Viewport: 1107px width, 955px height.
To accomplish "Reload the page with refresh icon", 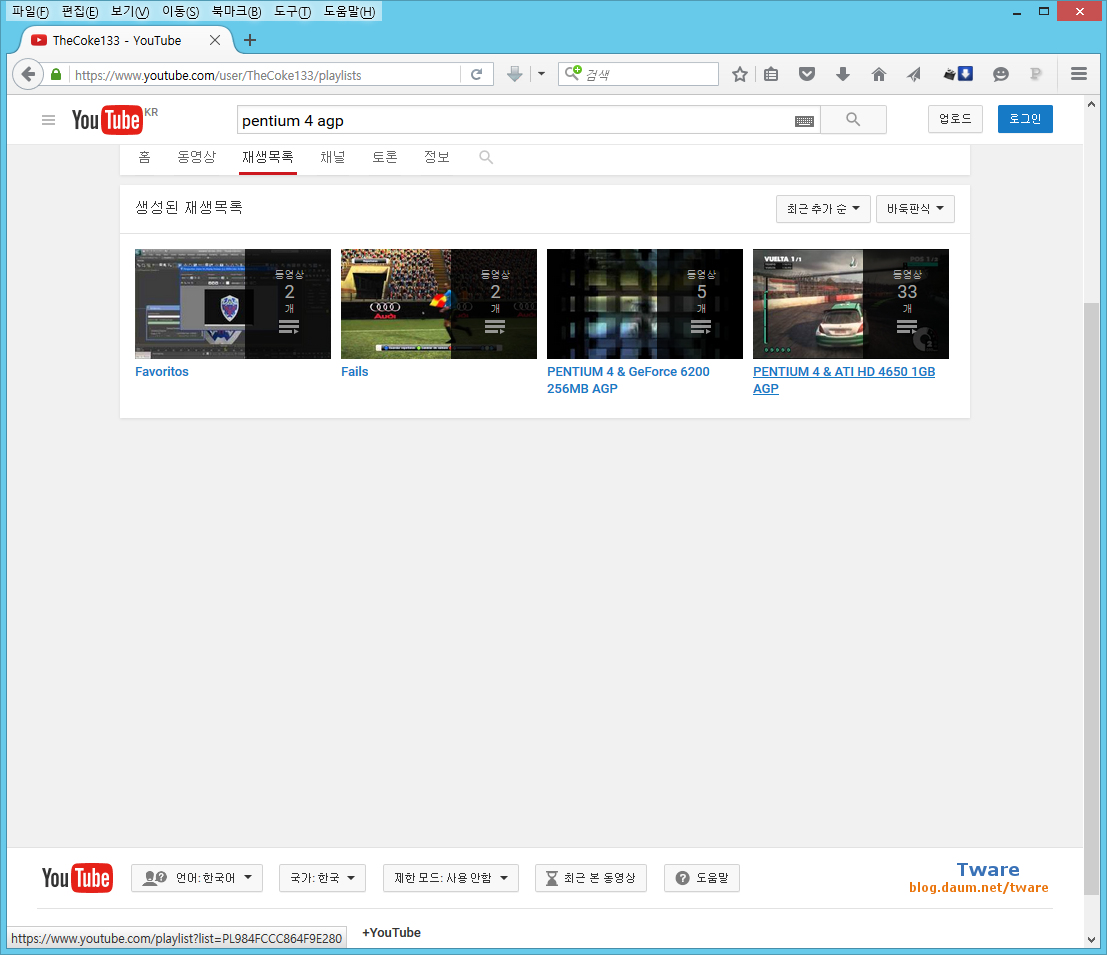I will coord(477,74).
